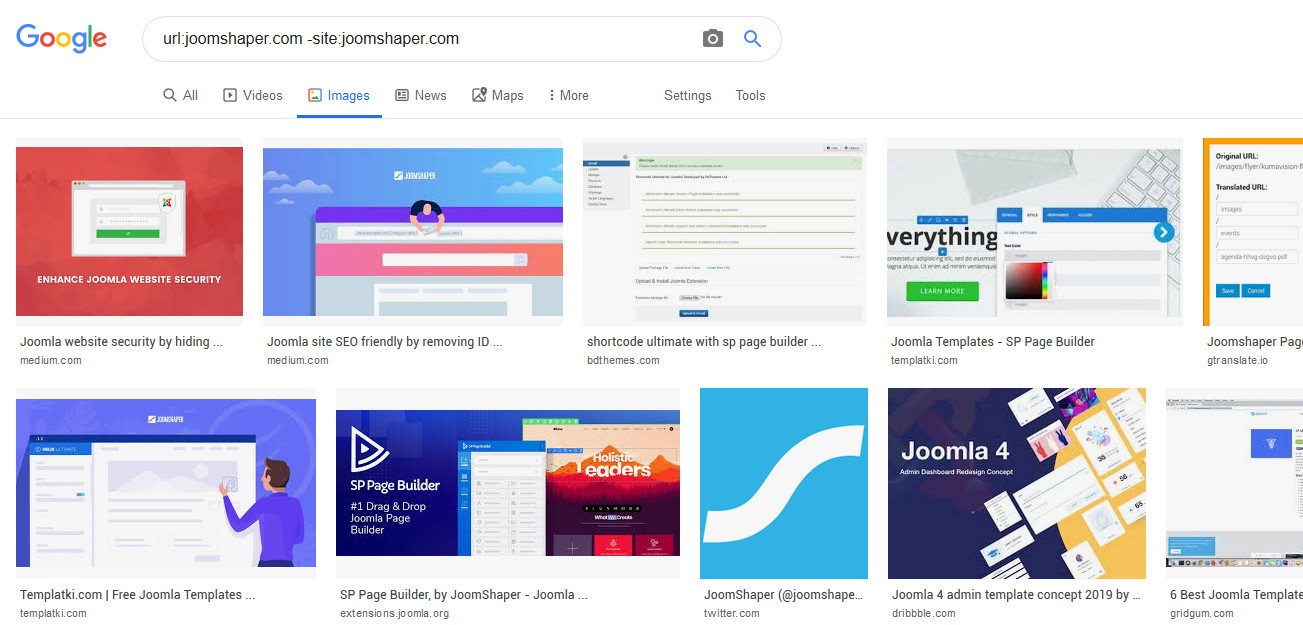Viewport: 1303px width, 625px height.
Task: Click twitter.com source label
Action: tap(732, 613)
